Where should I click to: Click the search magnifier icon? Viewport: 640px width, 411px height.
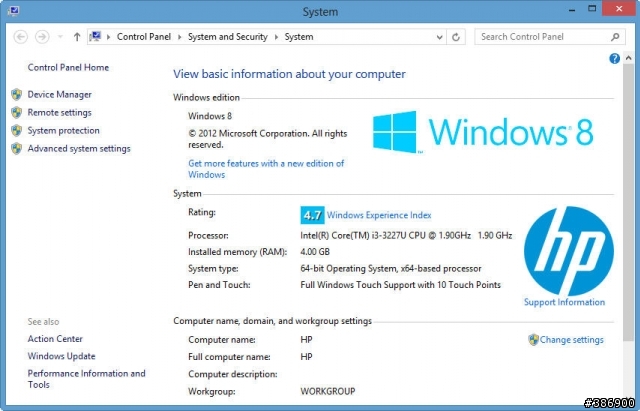pyautogui.click(x=615, y=37)
